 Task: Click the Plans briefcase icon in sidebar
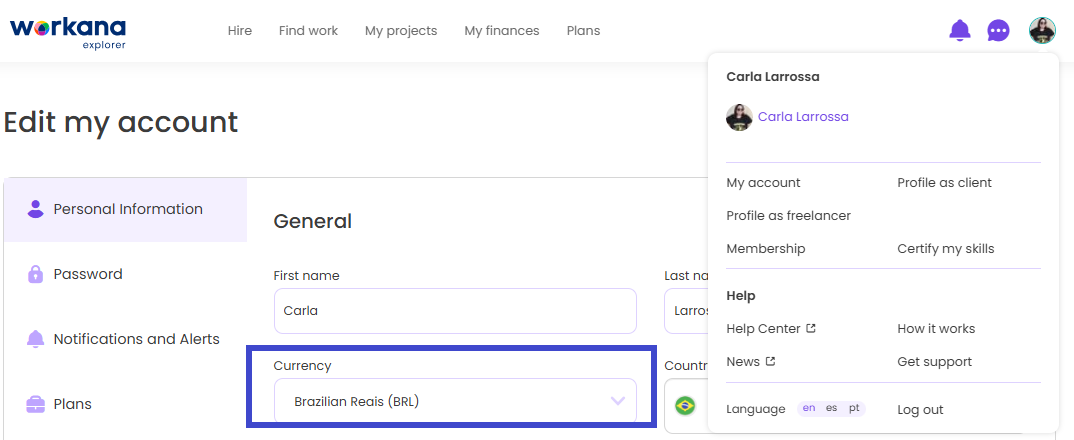tap(36, 404)
